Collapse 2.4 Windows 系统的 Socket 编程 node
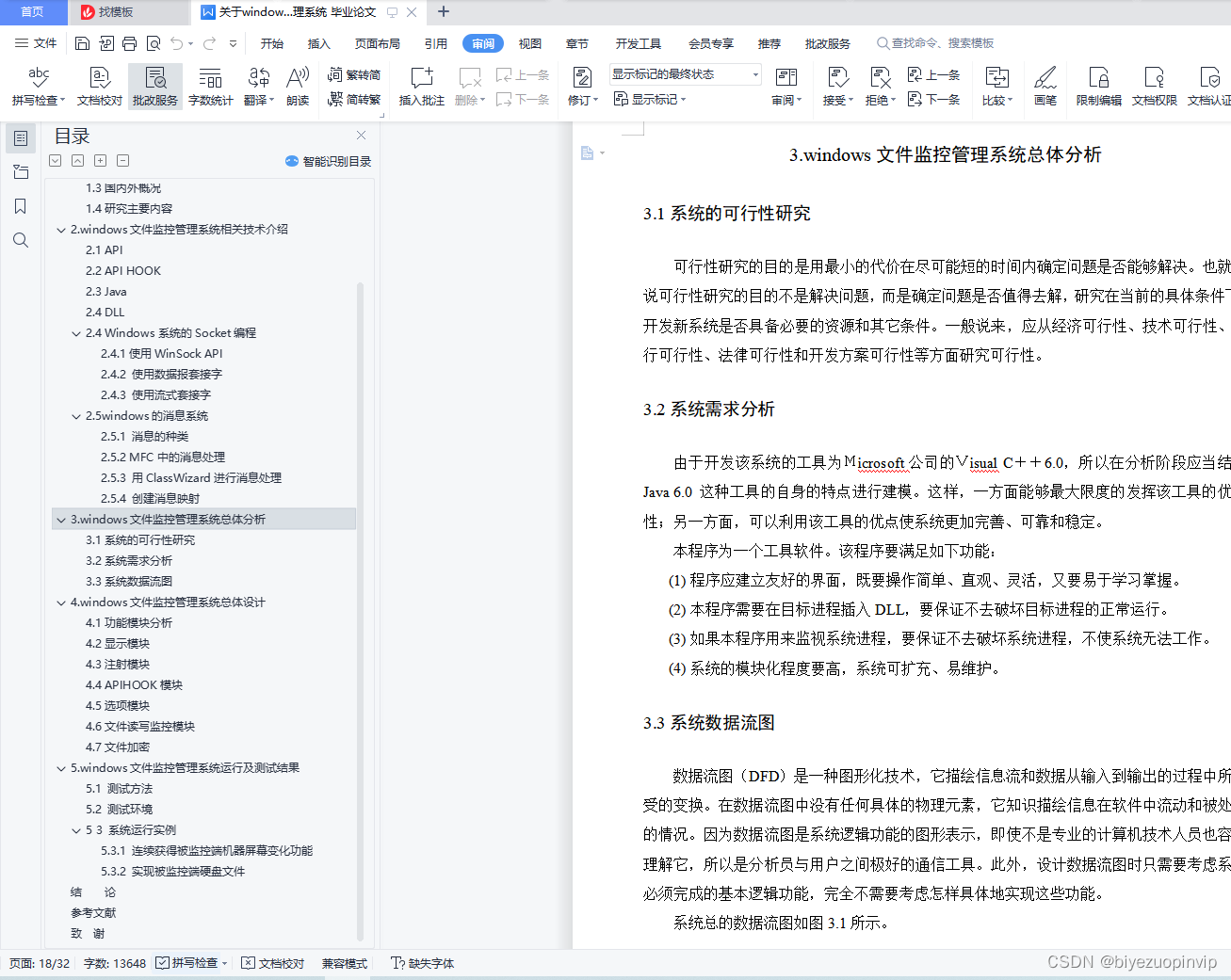Viewport: 1231px width, 980px height. tap(76, 333)
